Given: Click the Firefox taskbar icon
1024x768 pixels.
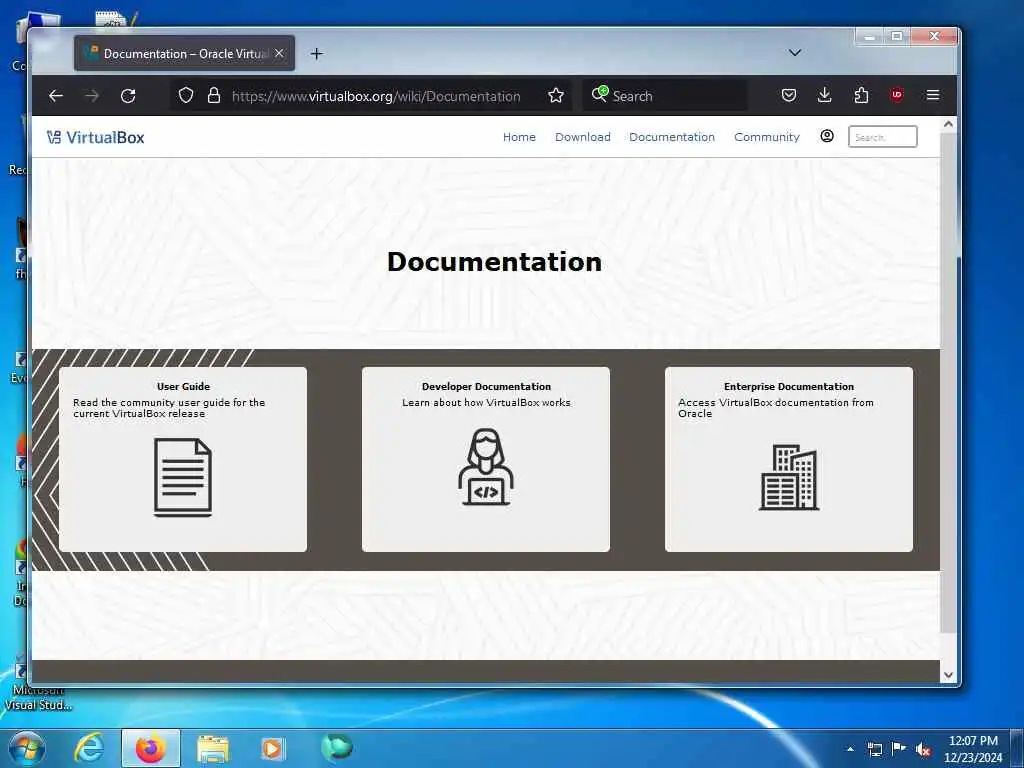Looking at the screenshot, I should click(151, 748).
